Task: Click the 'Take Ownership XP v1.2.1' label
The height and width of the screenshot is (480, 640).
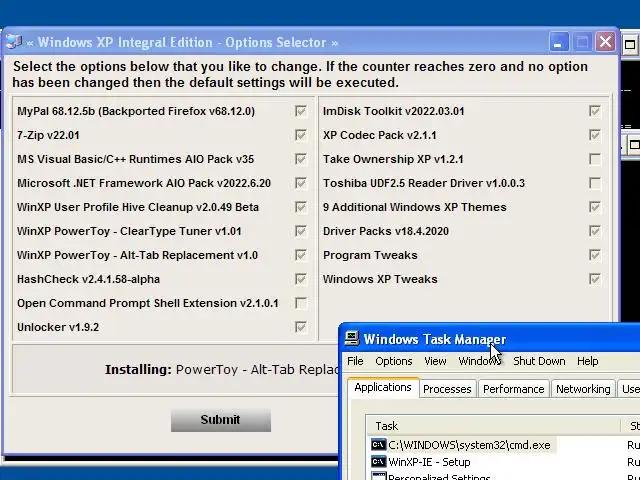Action: pyautogui.click(x=393, y=159)
